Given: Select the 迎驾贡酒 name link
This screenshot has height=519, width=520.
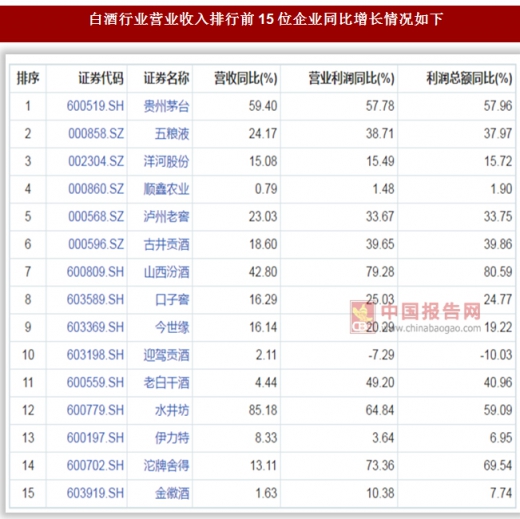Looking at the screenshot, I should (166, 355).
